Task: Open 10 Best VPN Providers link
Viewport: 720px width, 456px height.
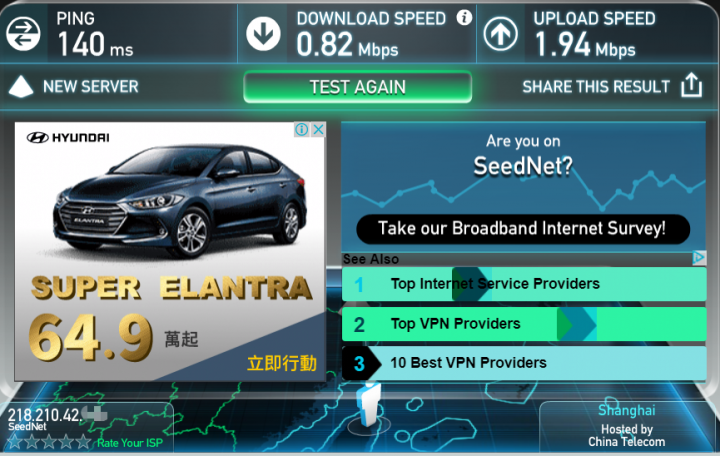Action: [x=524, y=363]
